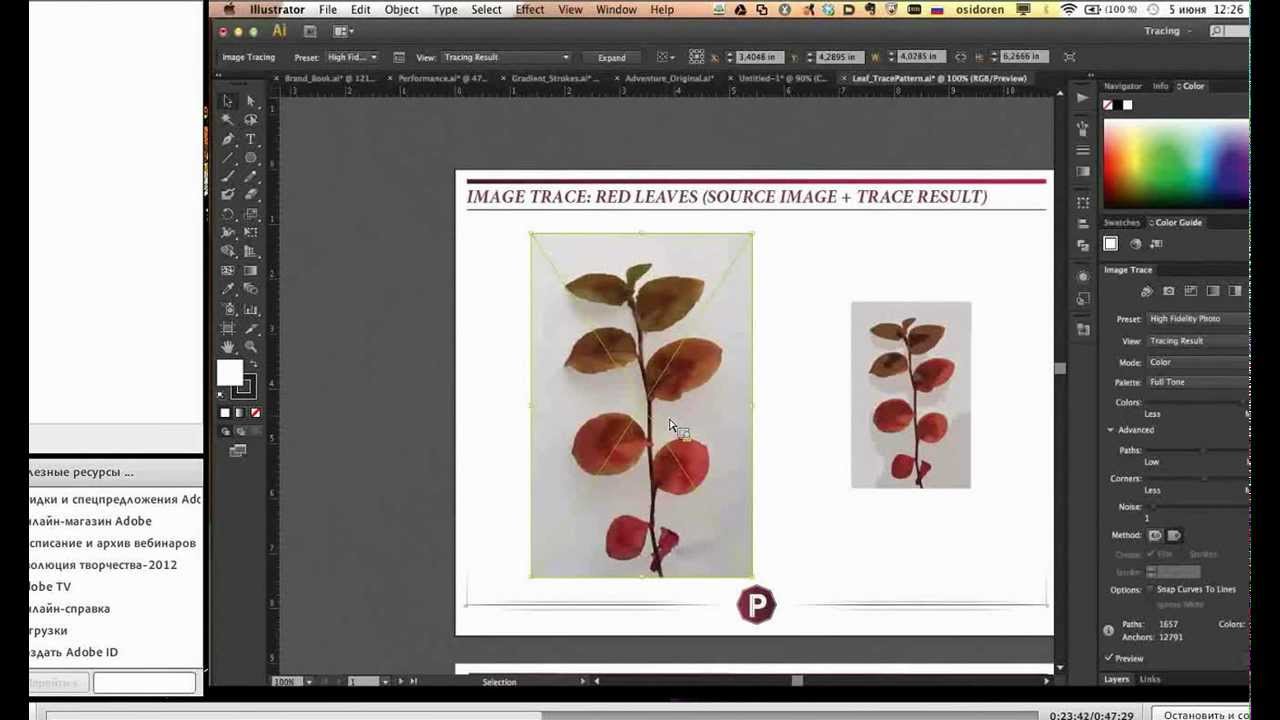Open the control bar Preset dropdown High Fid...
The image size is (1280, 720).
[x=351, y=57]
